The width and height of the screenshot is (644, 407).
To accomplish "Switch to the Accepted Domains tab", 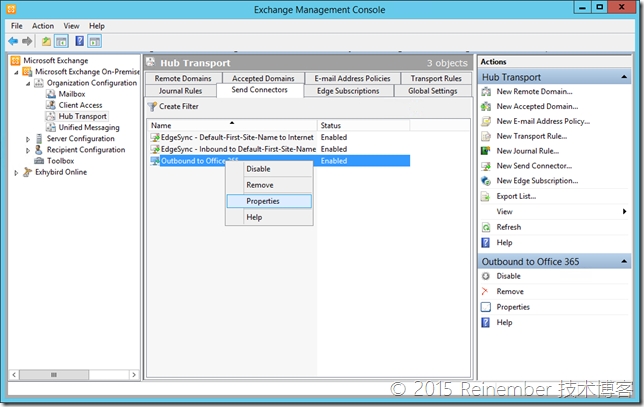I will (263, 78).
